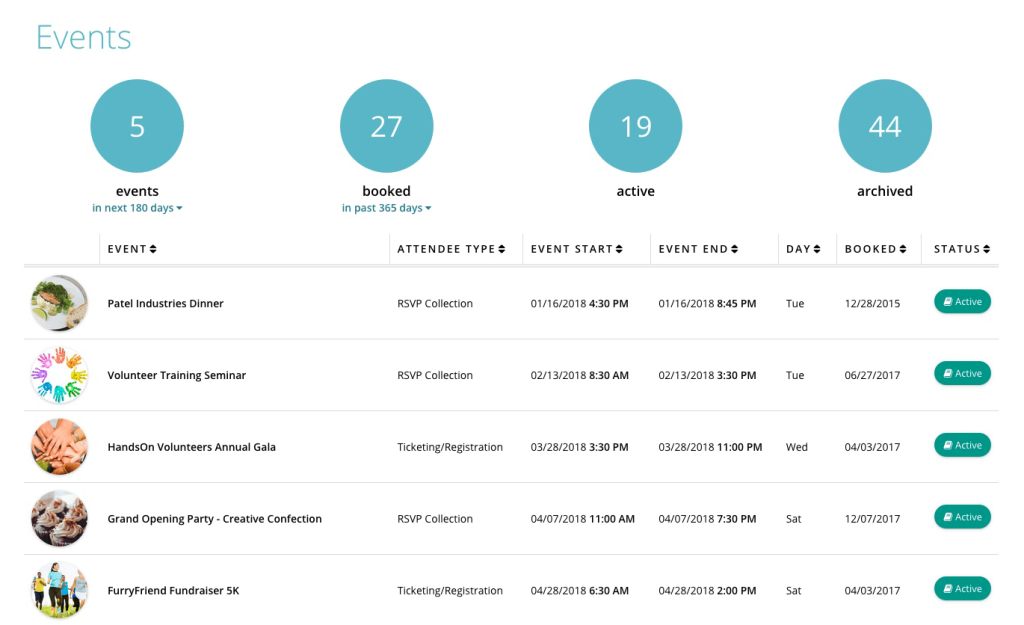The image size is (1024, 625).
Task: Click the Volunteer Training Seminar handprints thumbnail
Action: (59, 375)
